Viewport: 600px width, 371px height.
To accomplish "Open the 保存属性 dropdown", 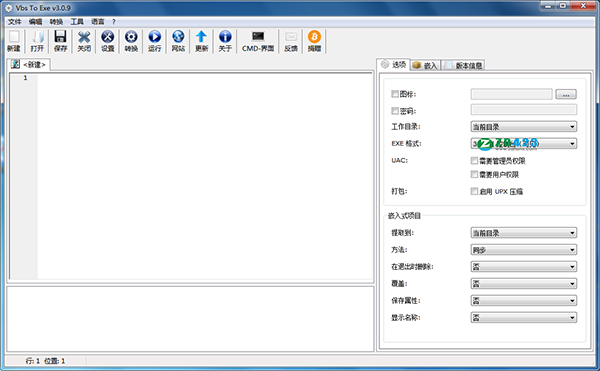I will [x=523, y=301].
